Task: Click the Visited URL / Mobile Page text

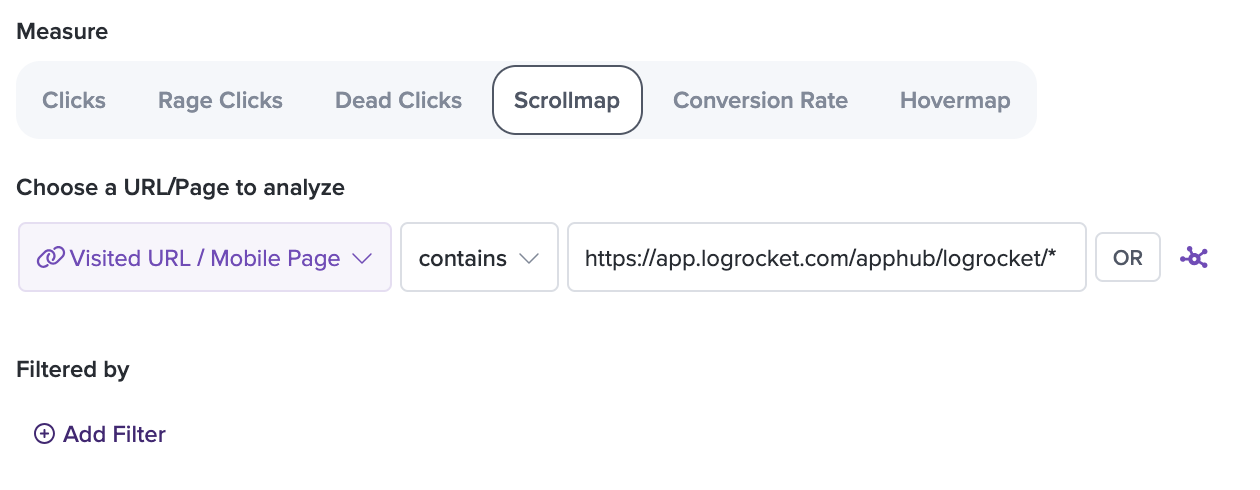Action: point(205,258)
